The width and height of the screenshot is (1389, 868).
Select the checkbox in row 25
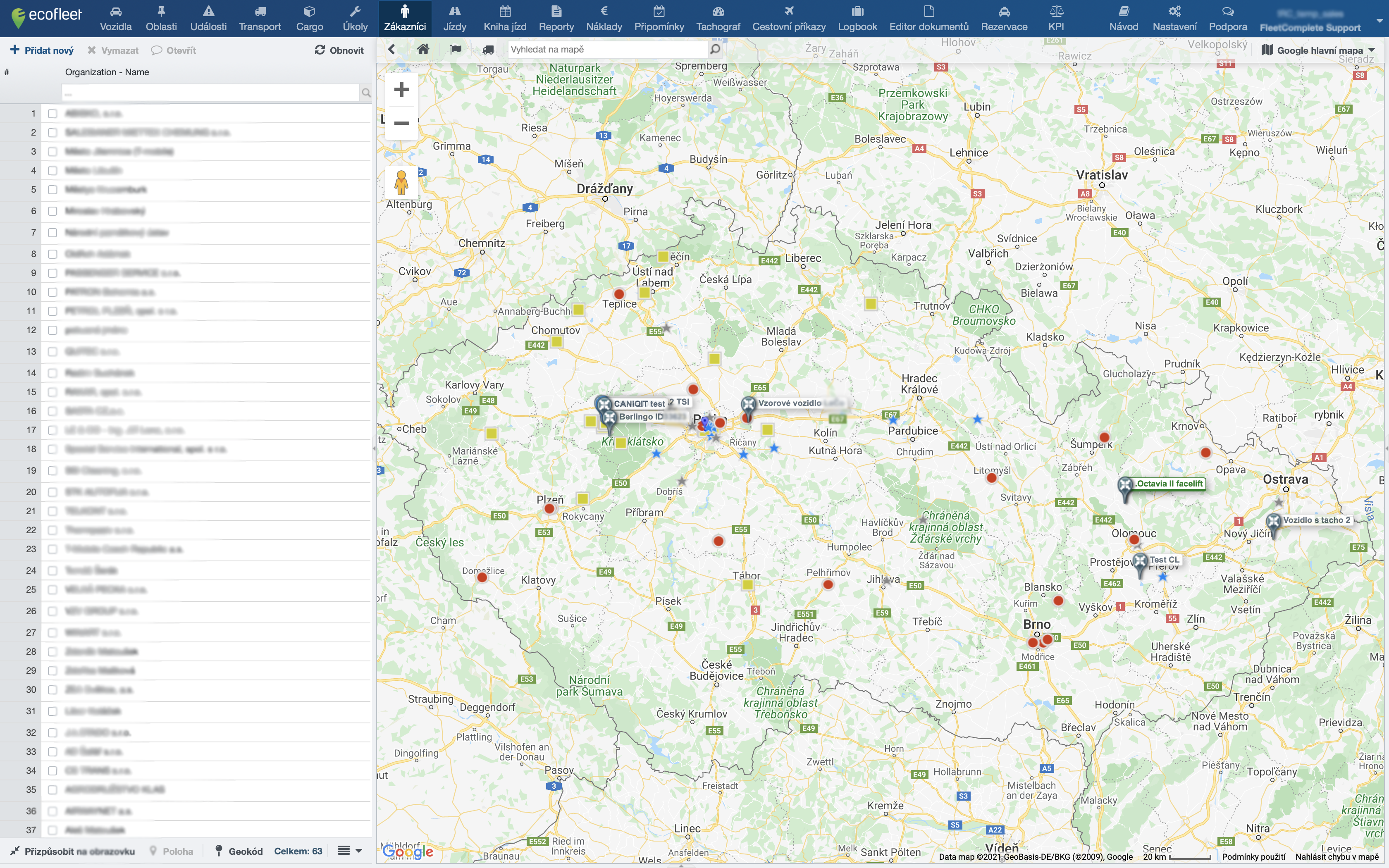52,589
